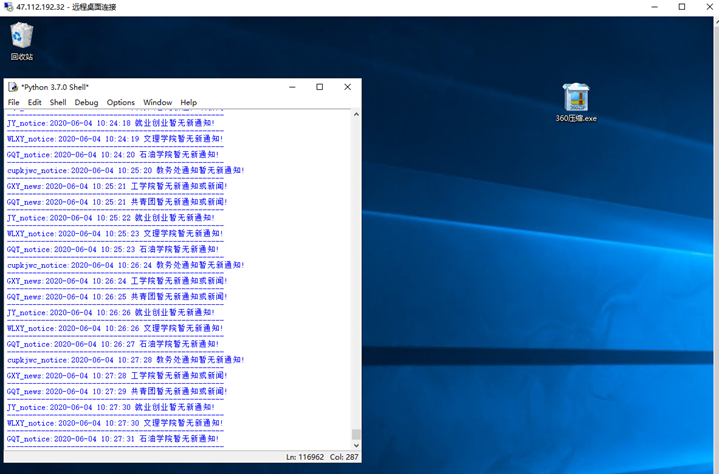The height and width of the screenshot is (474, 719).
Task: Click the JY_notice line at 10:25:22
Action: (x=111, y=218)
